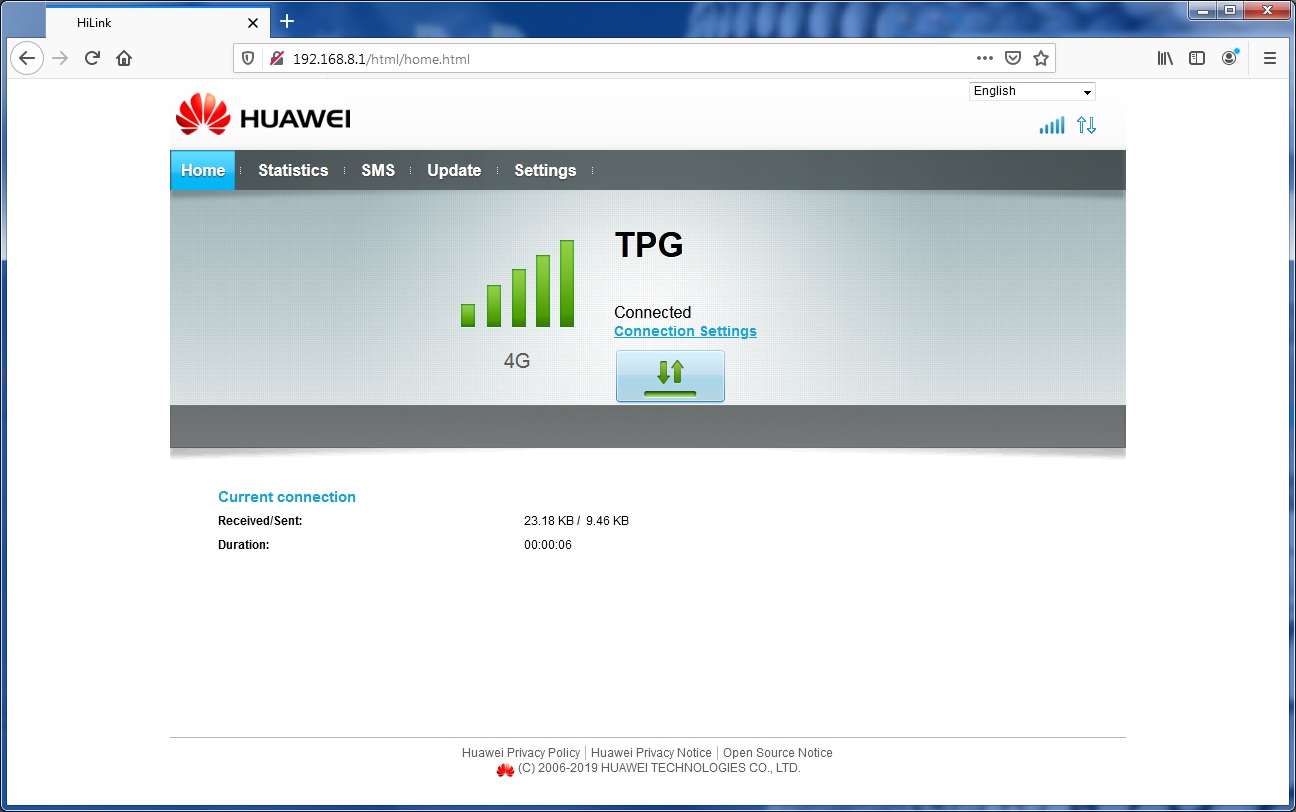This screenshot has width=1296, height=812.
Task: Open the Open Source Notice link
Action: coord(778,752)
